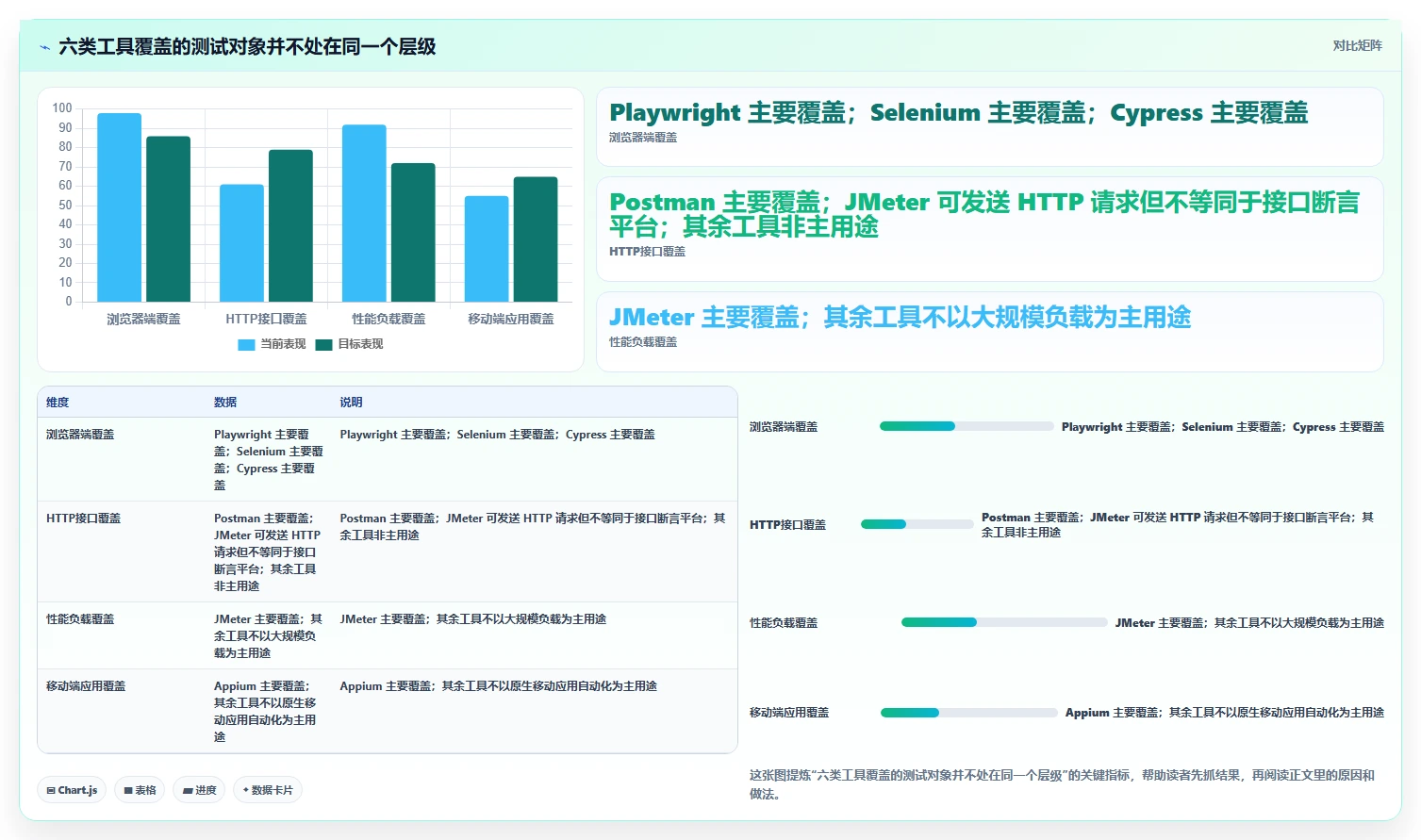Select the 性能负载覆盖 table row cell
Viewport: 1421px width, 840px height.
[80, 619]
